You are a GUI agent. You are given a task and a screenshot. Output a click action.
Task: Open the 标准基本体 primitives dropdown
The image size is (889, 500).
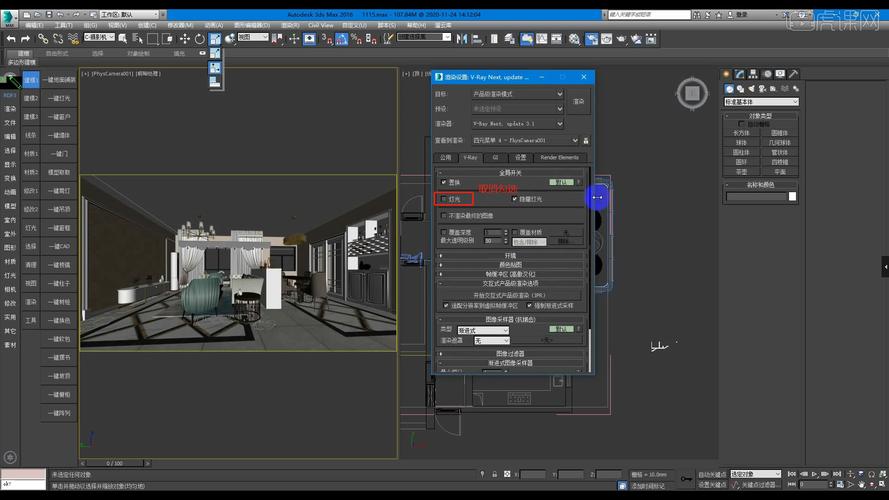coord(761,102)
